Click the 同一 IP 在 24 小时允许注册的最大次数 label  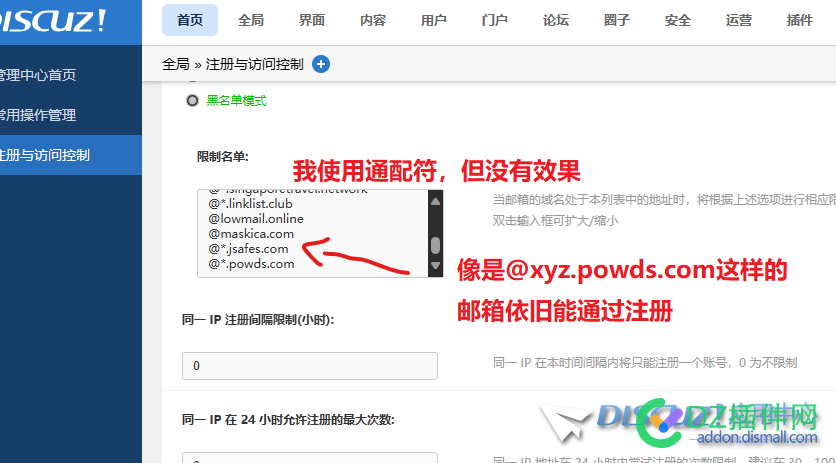click(288, 420)
